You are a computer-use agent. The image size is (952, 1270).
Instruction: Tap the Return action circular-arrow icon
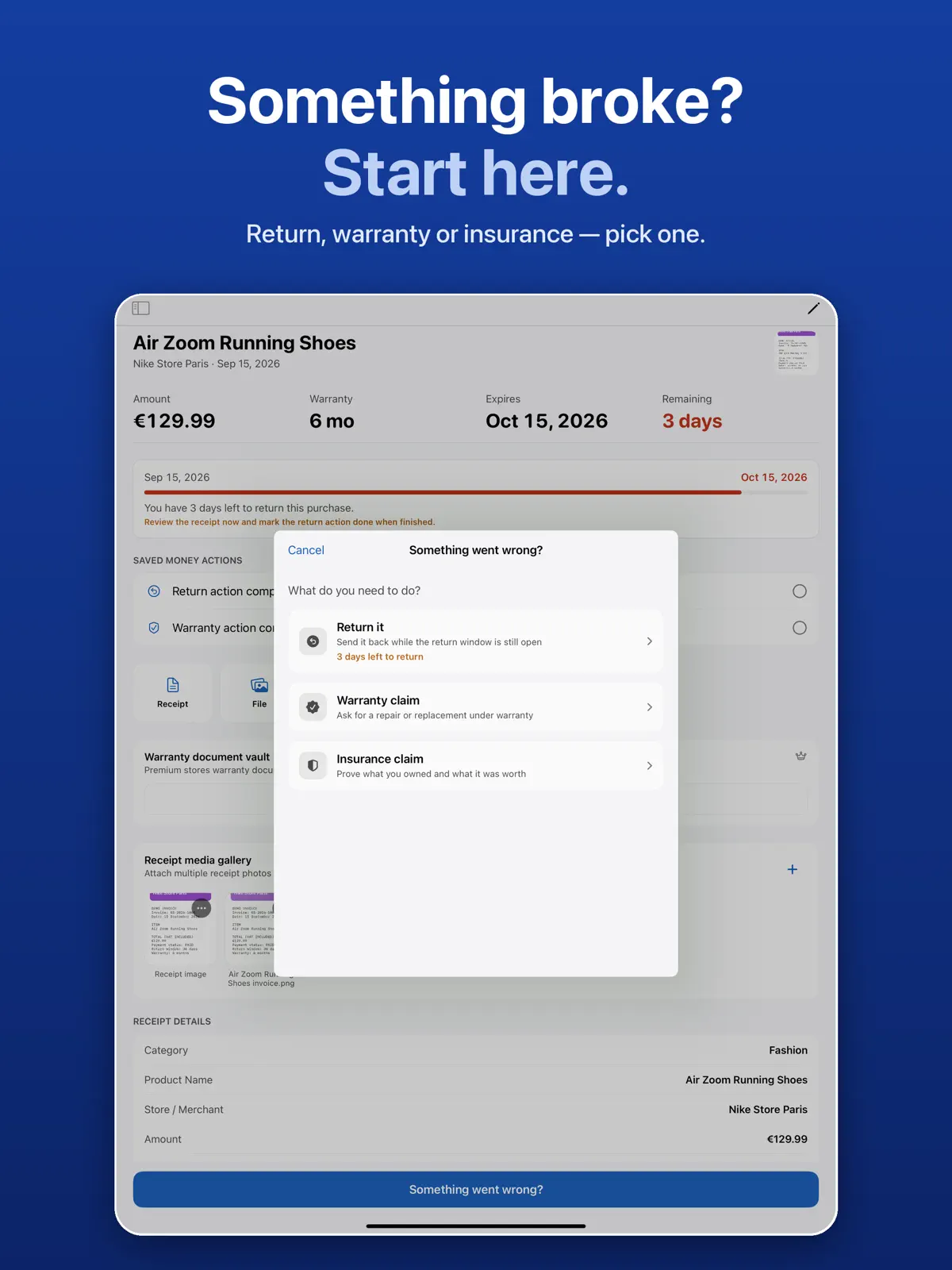154,591
